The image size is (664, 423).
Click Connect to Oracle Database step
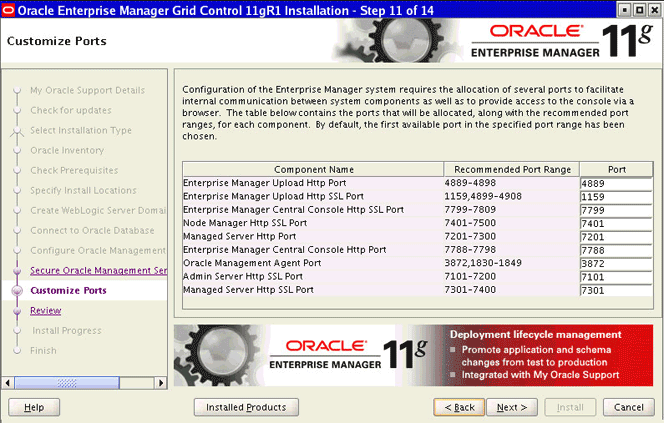(x=92, y=230)
